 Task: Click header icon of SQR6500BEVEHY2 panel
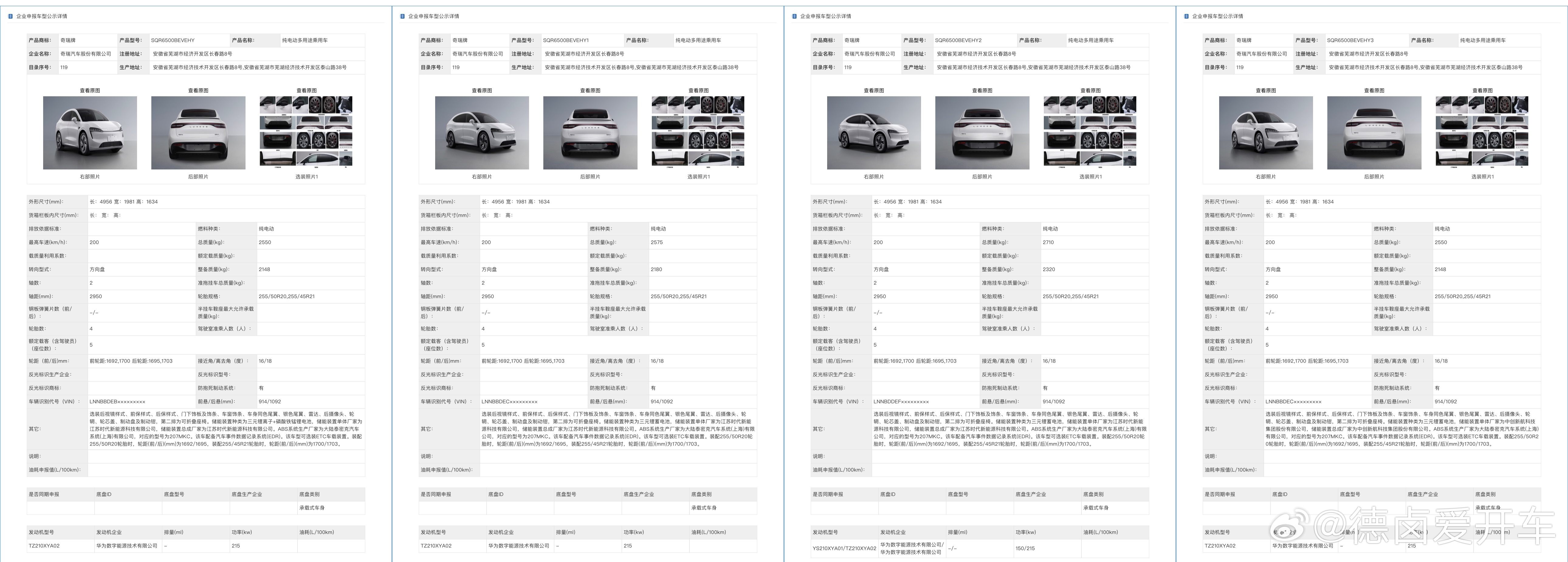click(x=794, y=16)
